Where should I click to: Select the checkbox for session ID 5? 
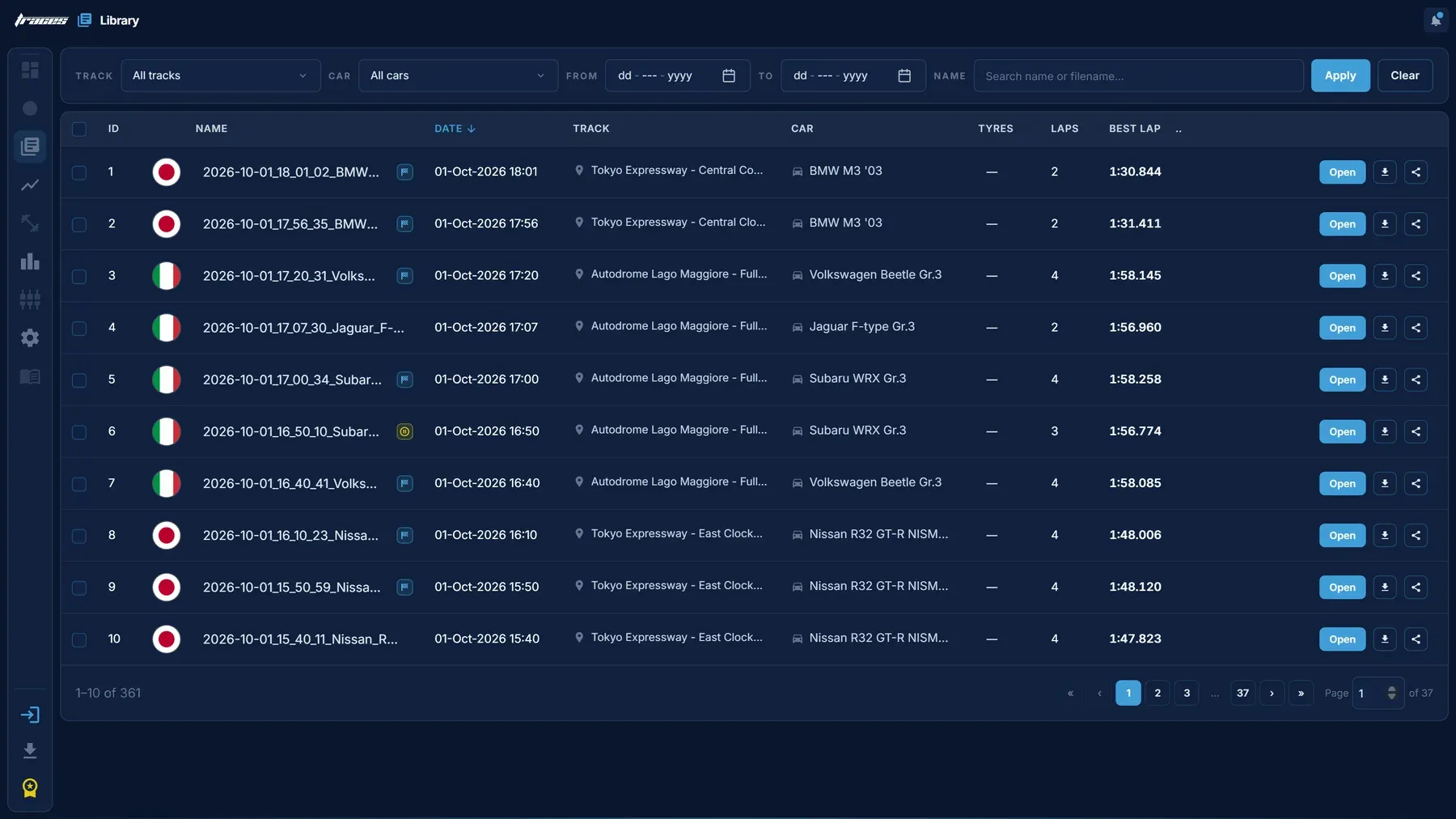click(79, 380)
